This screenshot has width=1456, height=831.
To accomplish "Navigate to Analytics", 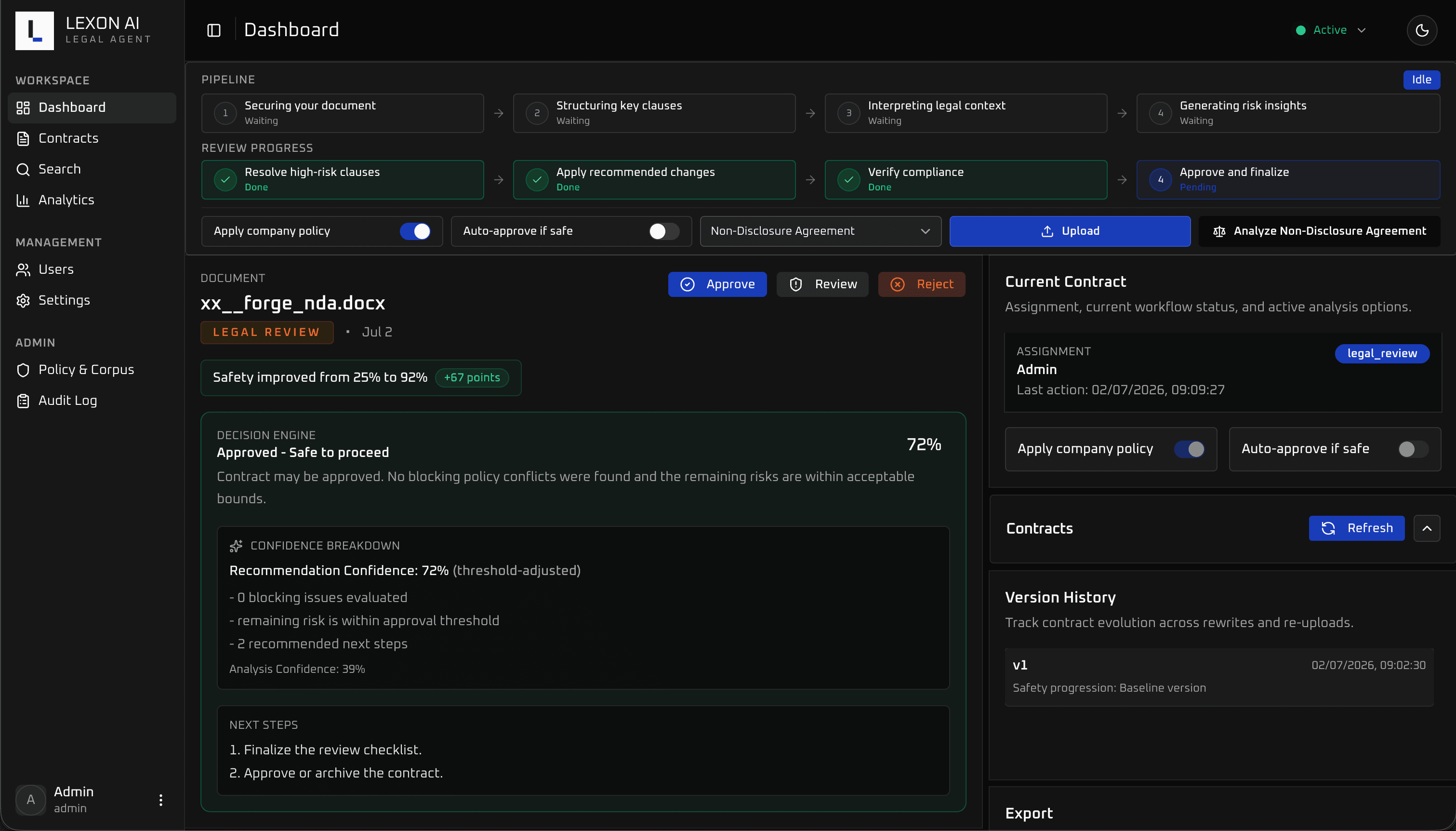I will 92,200.
